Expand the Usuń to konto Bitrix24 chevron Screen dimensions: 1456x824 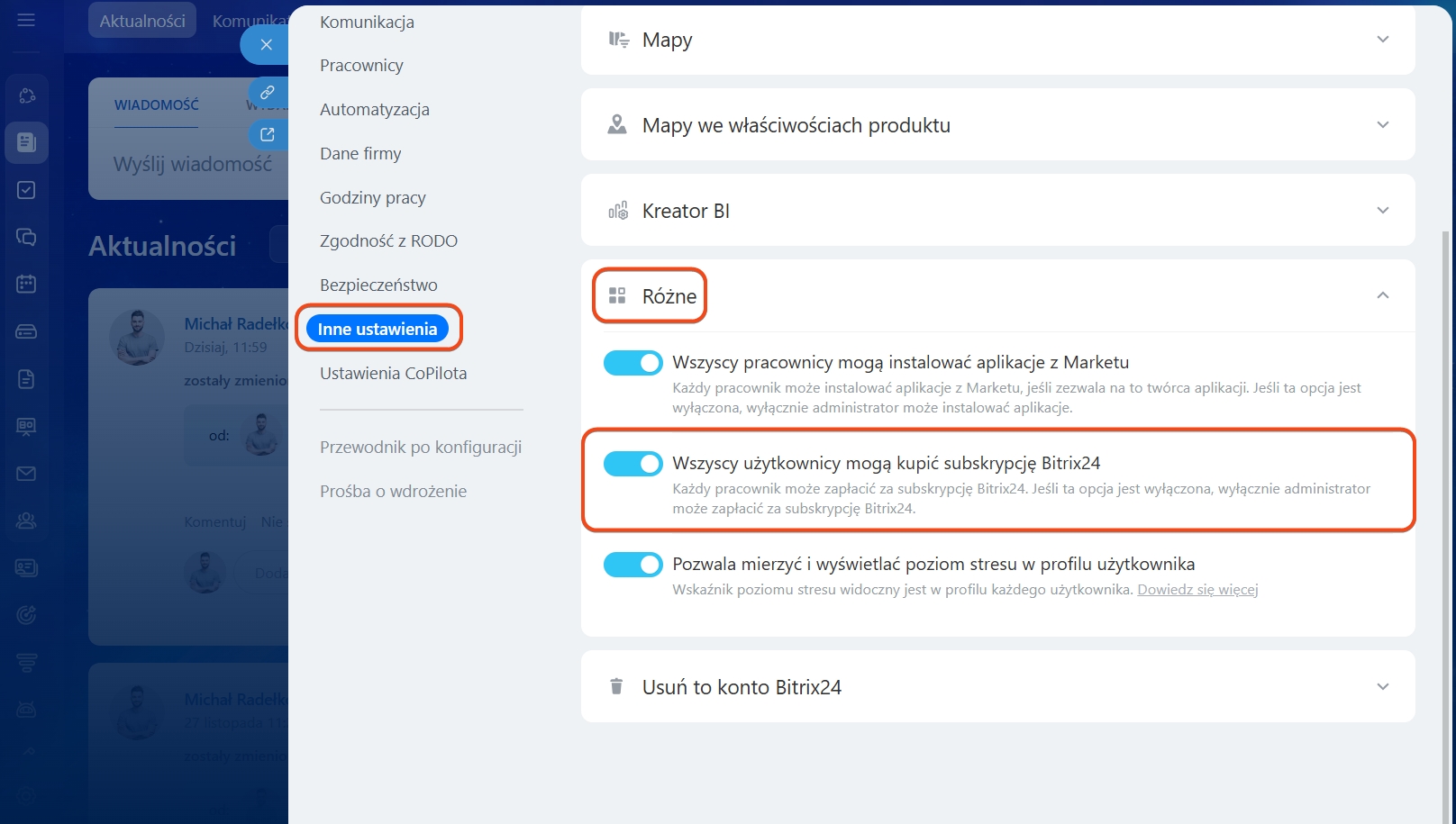click(x=1383, y=686)
